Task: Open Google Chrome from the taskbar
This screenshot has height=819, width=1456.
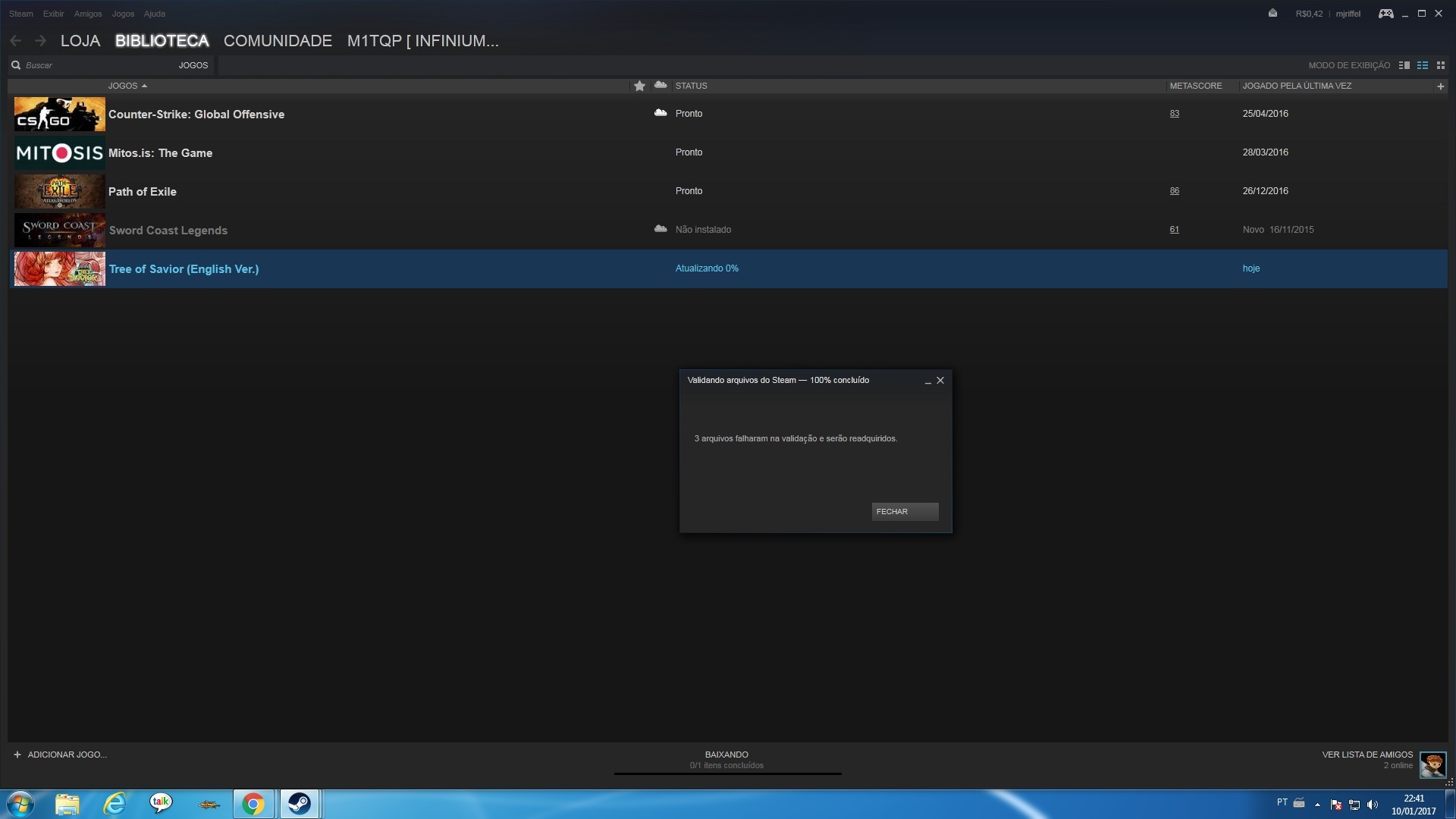Action: (x=253, y=804)
